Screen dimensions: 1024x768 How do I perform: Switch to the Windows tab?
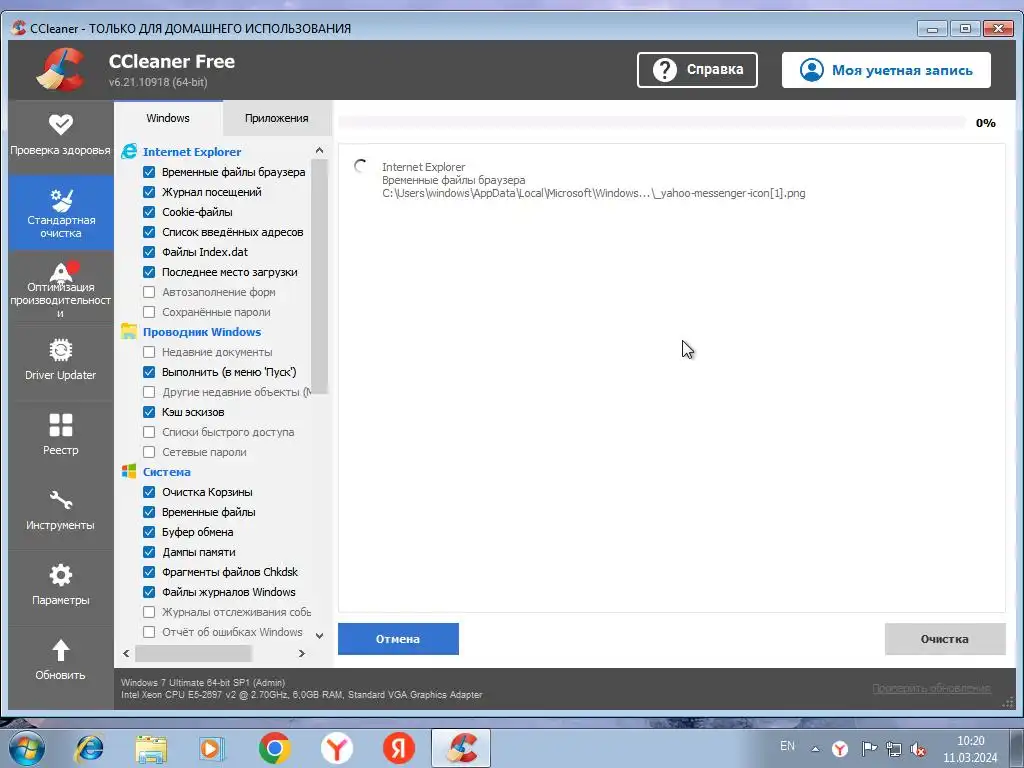pos(168,118)
